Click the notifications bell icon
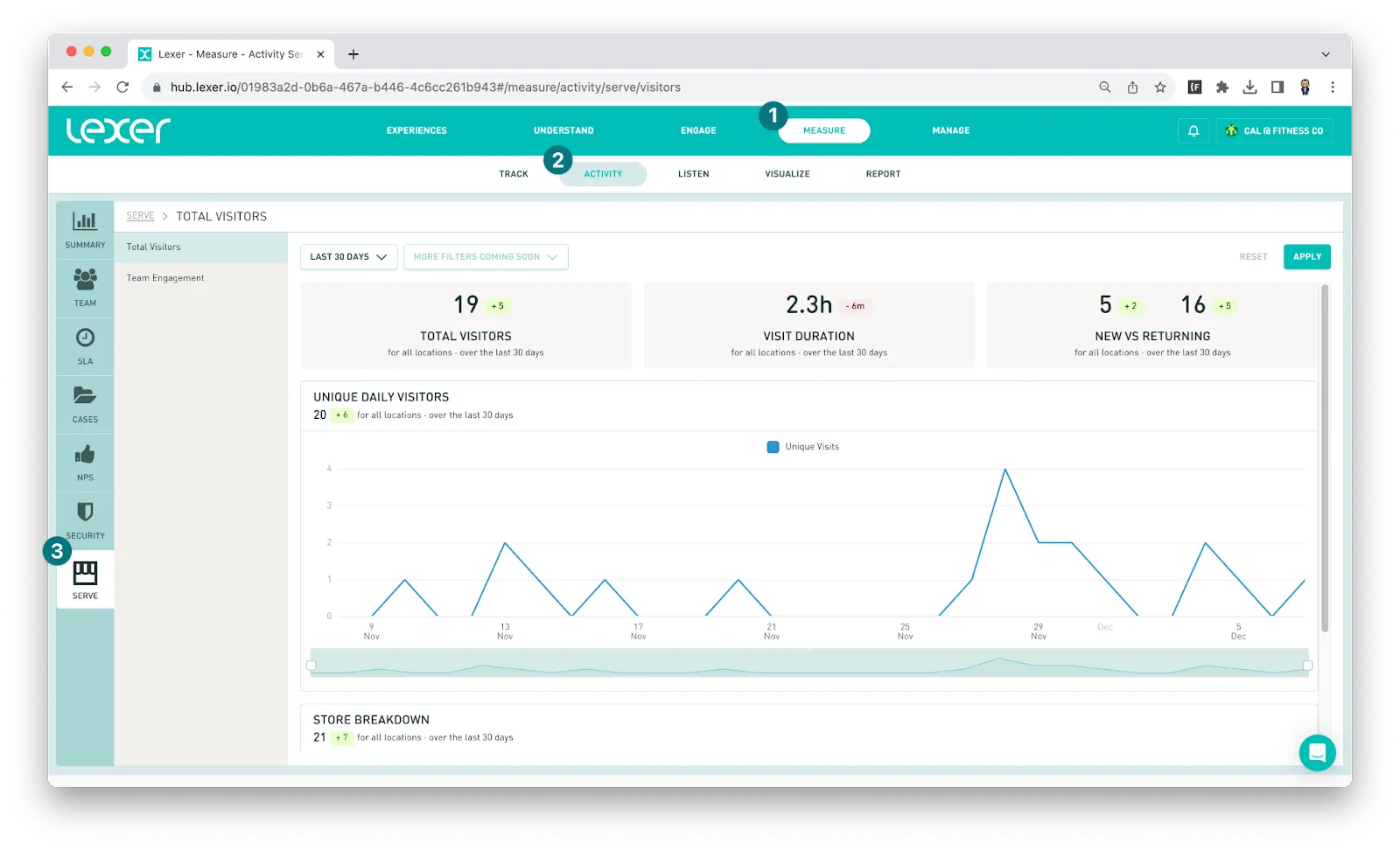1400x851 pixels. coord(1193,131)
